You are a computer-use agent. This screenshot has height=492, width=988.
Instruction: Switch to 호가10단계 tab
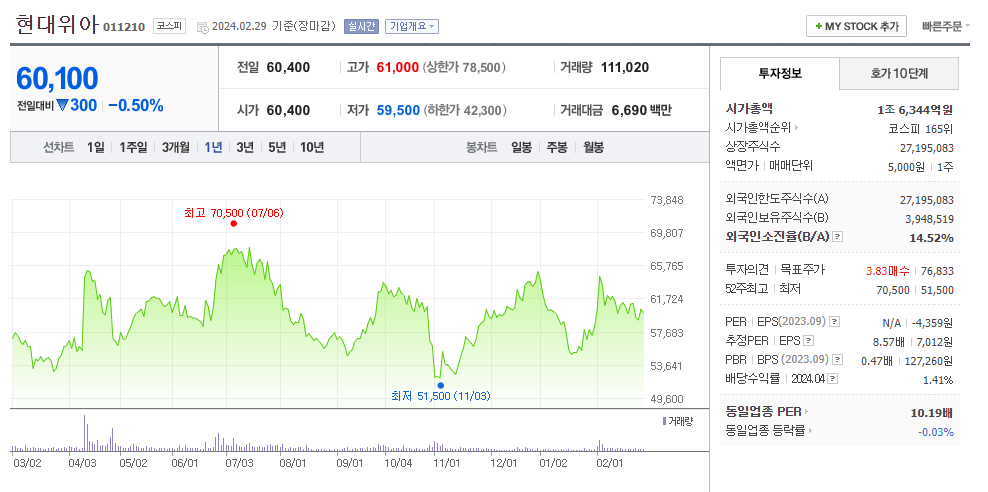tap(899, 73)
